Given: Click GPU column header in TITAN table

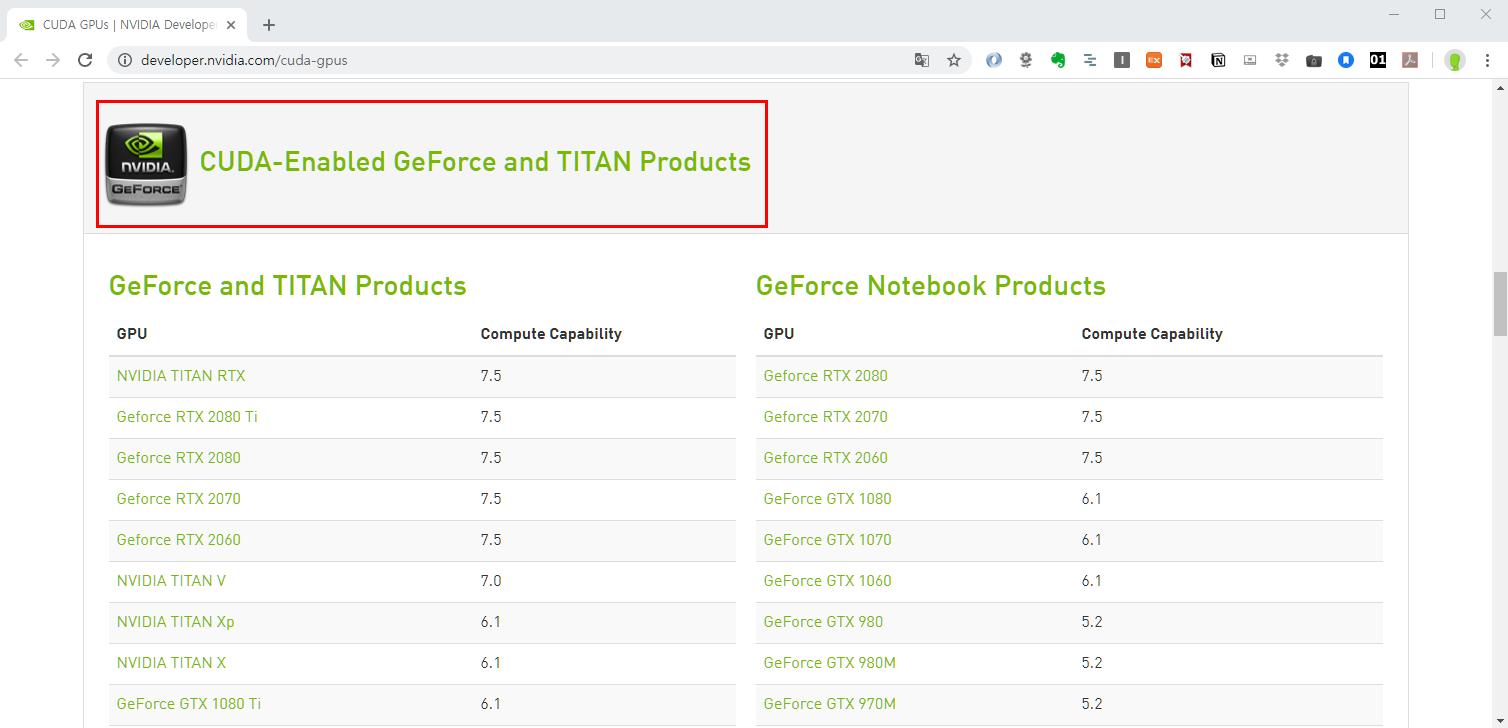Looking at the screenshot, I should 132,334.
